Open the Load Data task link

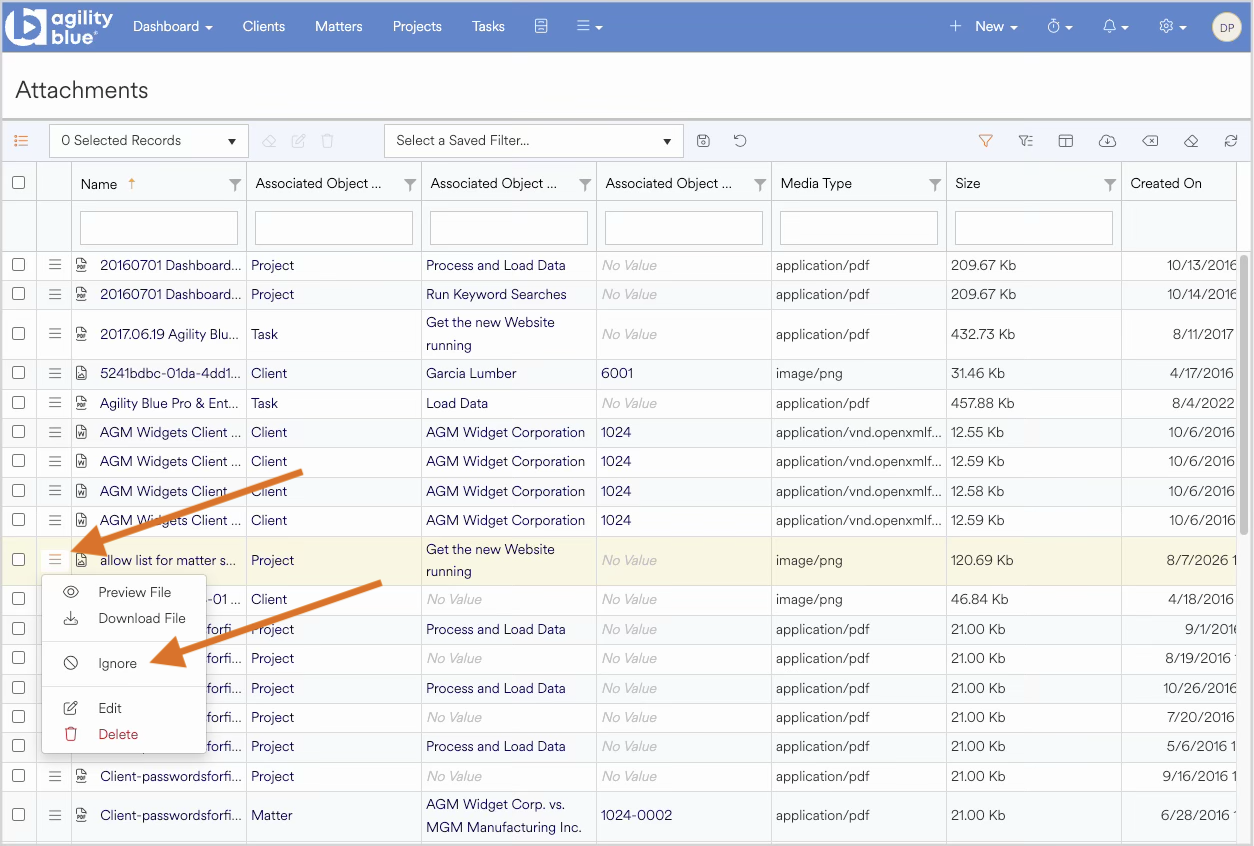457,403
